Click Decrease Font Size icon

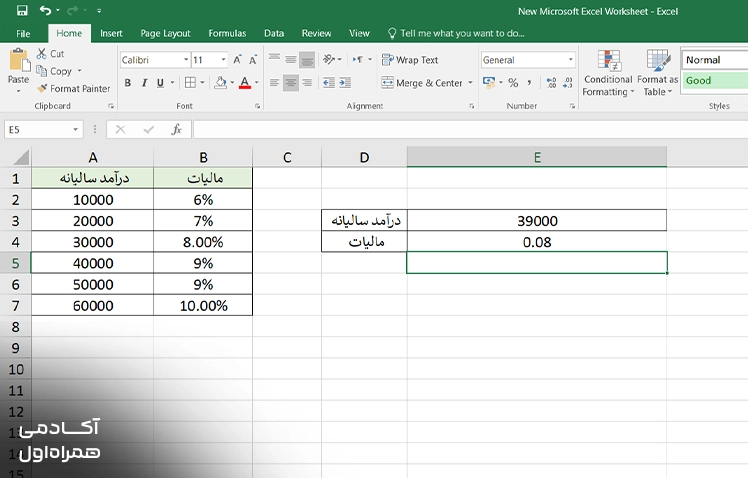[253, 60]
